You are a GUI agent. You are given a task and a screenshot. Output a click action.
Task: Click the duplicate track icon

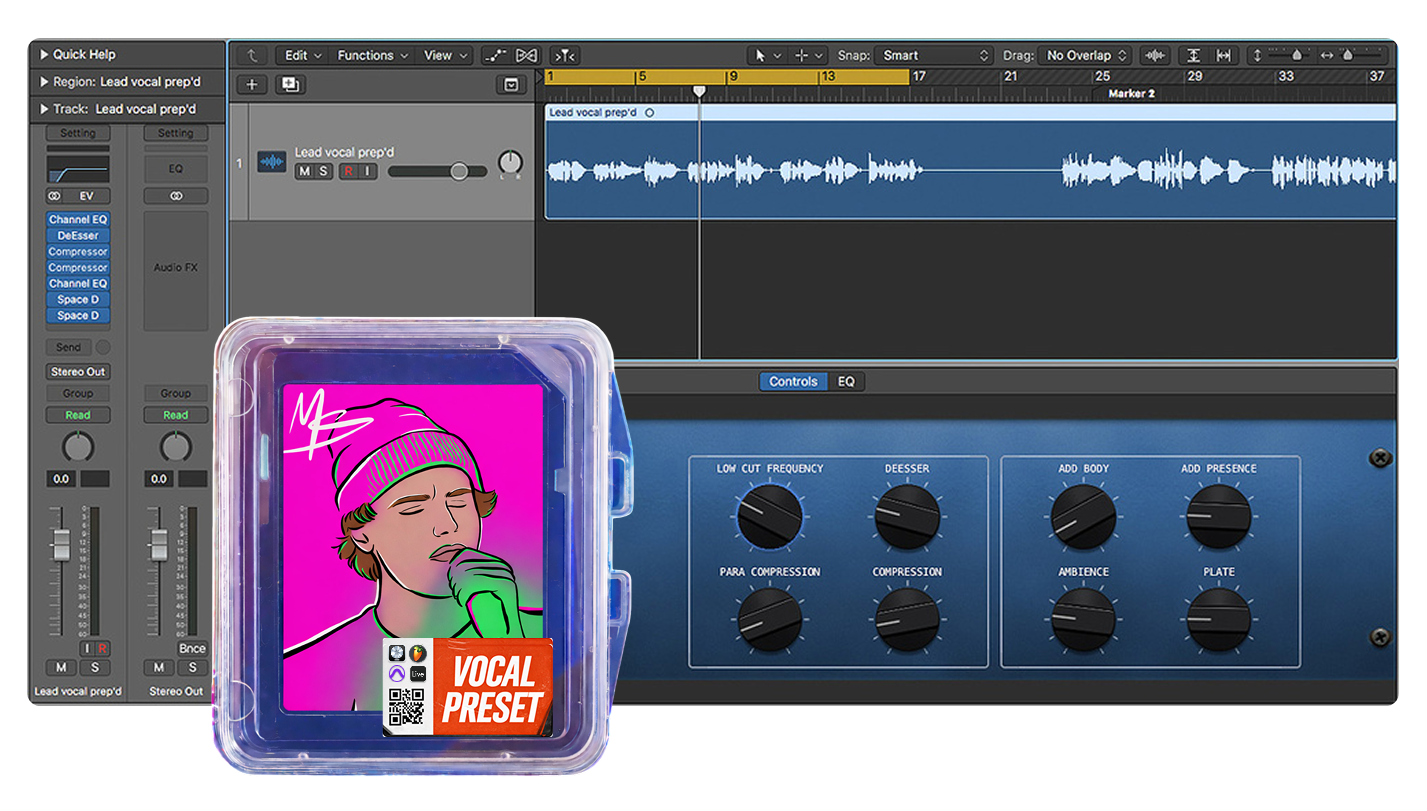(291, 85)
